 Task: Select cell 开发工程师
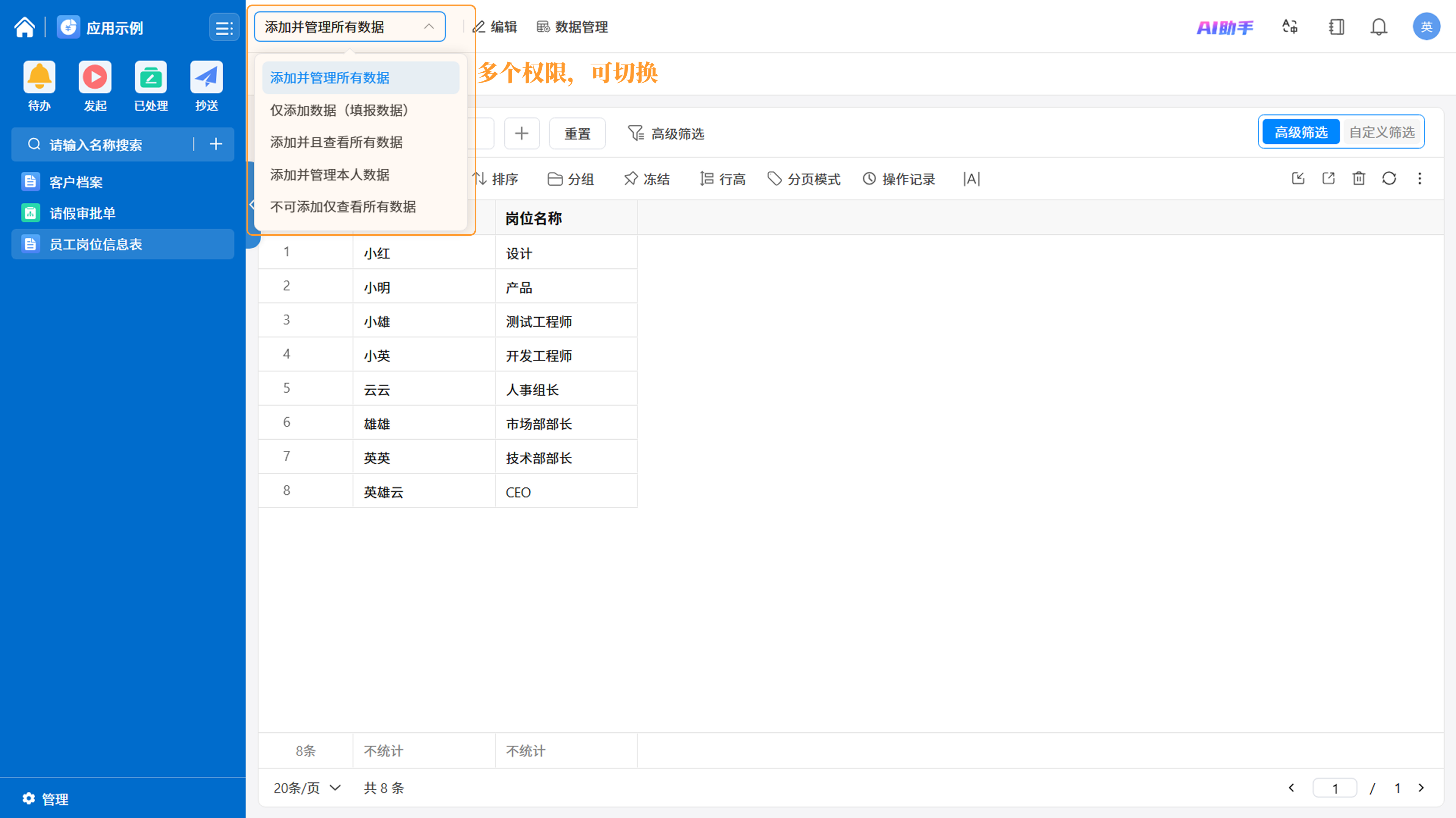click(566, 355)
